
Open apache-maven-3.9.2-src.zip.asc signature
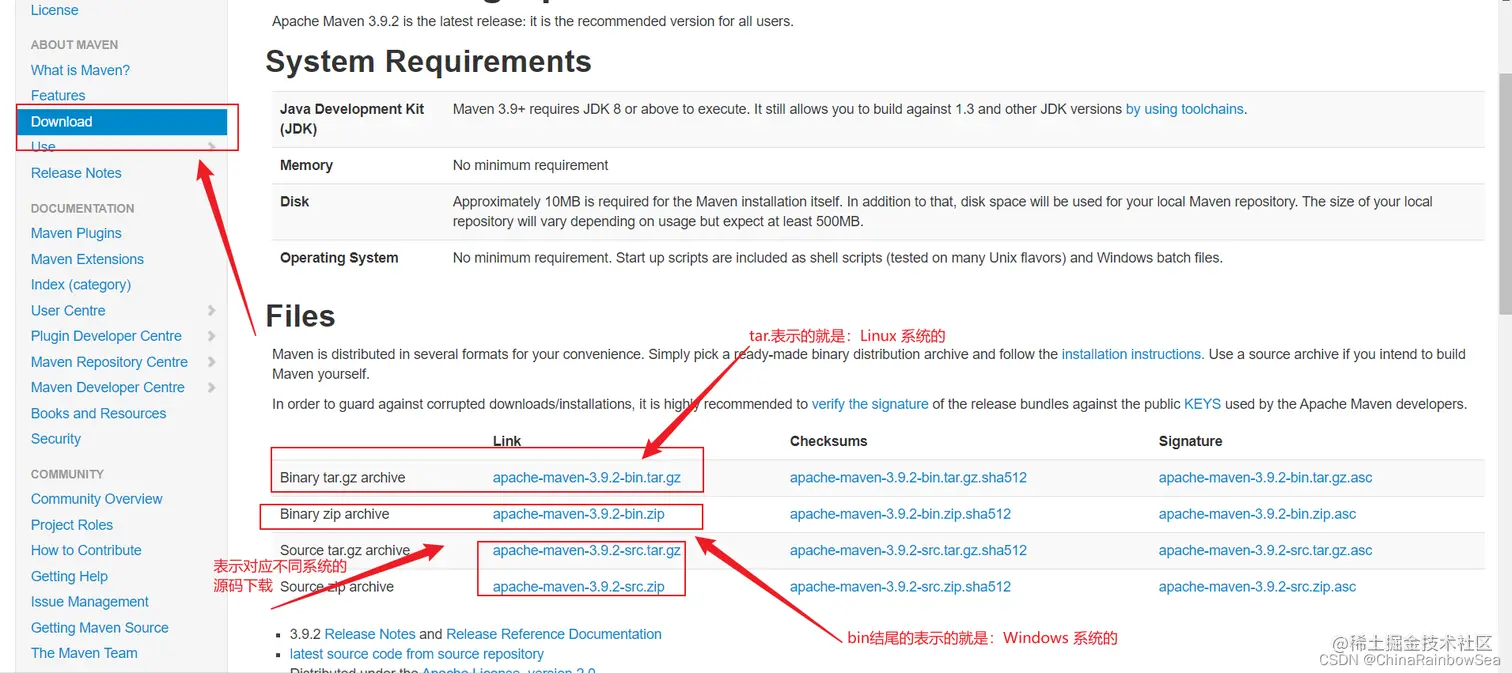click(x=1257, y=587)
